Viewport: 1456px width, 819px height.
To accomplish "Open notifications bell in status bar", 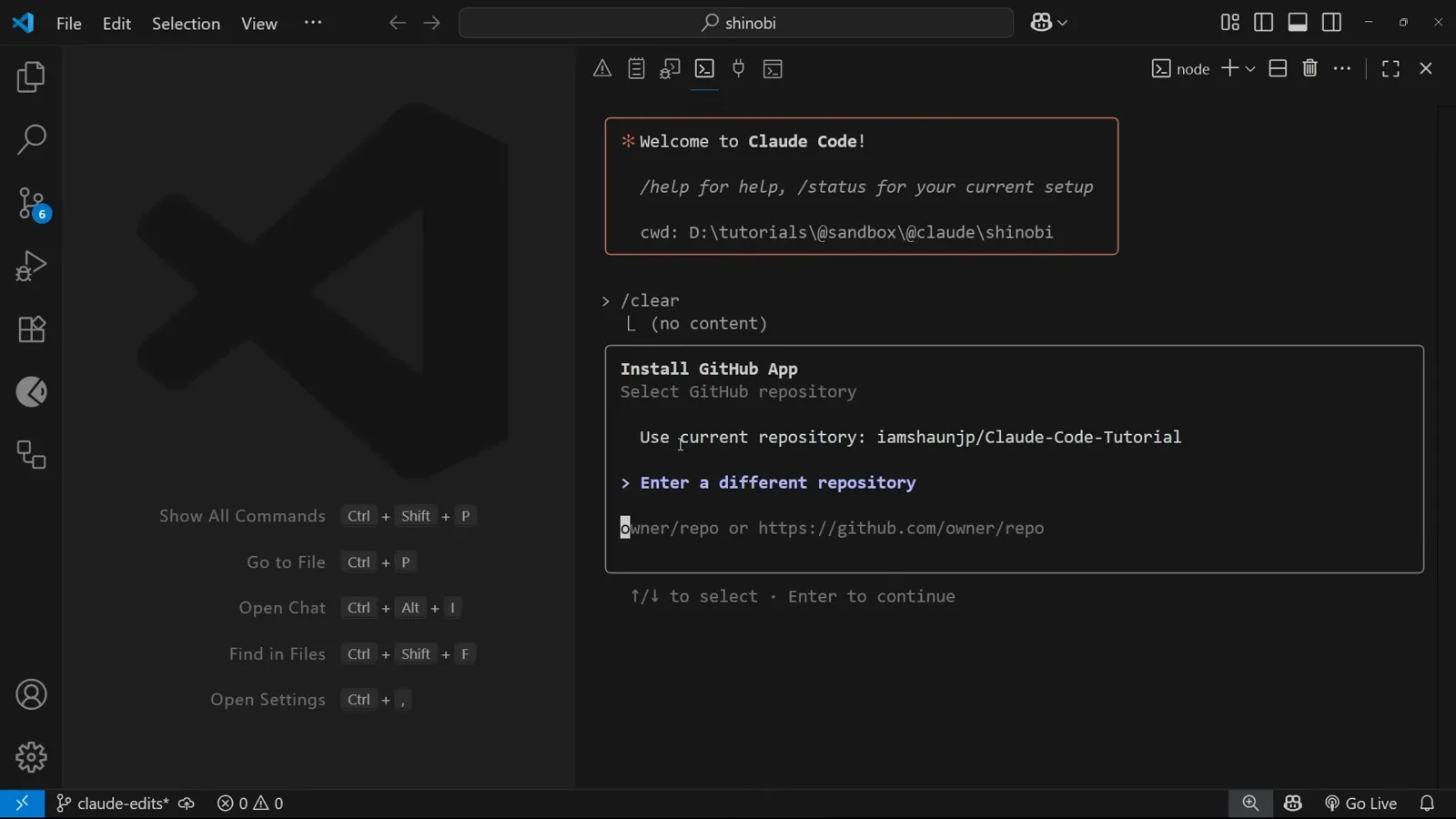I will pyautogui.click(x=1427, y=804).
